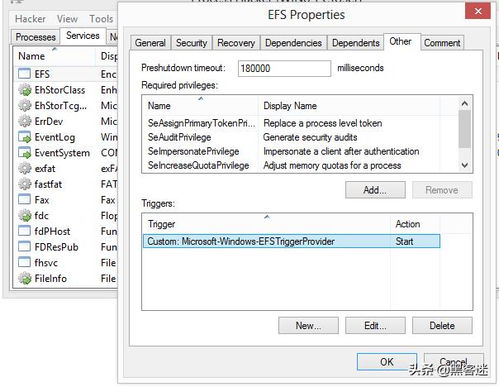Screen dimensions: 499x387
Task: Click Add privilege button
Action: point(375,190)
